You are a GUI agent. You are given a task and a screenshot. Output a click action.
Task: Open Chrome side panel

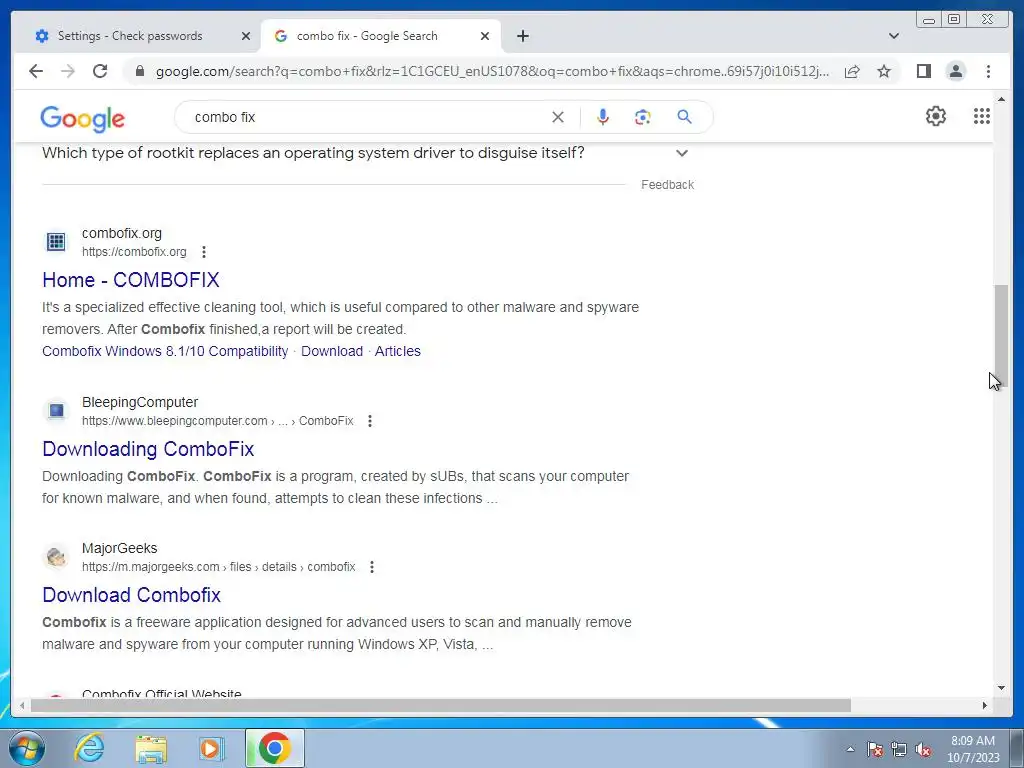(x=923, y=71)
